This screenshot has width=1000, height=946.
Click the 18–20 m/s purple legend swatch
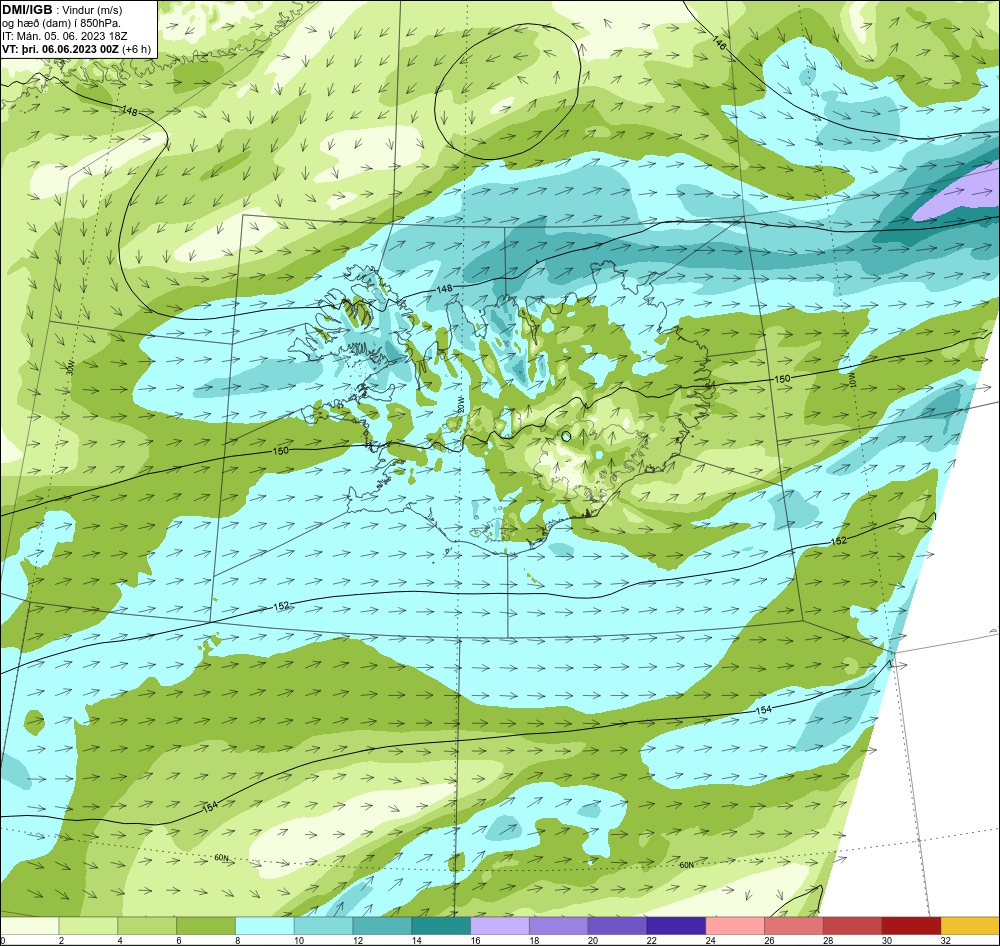coord(559,926)
